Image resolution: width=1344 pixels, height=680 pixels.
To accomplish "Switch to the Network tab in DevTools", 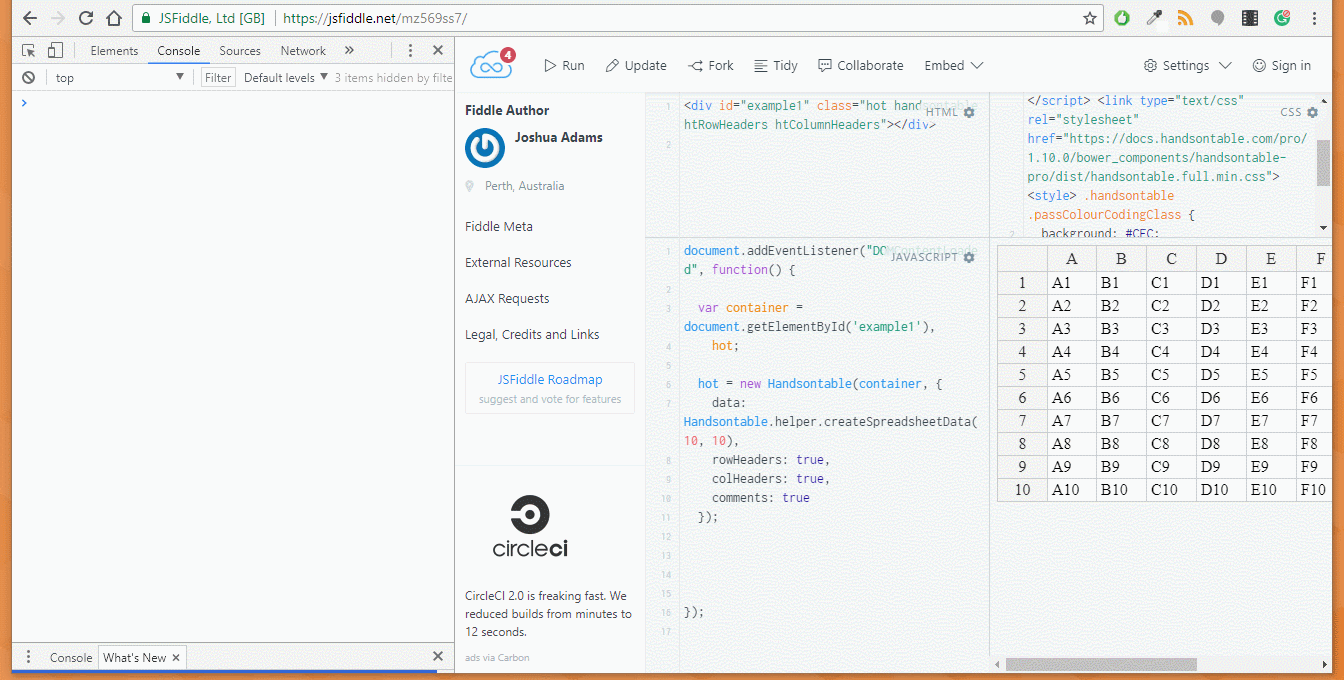I will pos(302,50).
